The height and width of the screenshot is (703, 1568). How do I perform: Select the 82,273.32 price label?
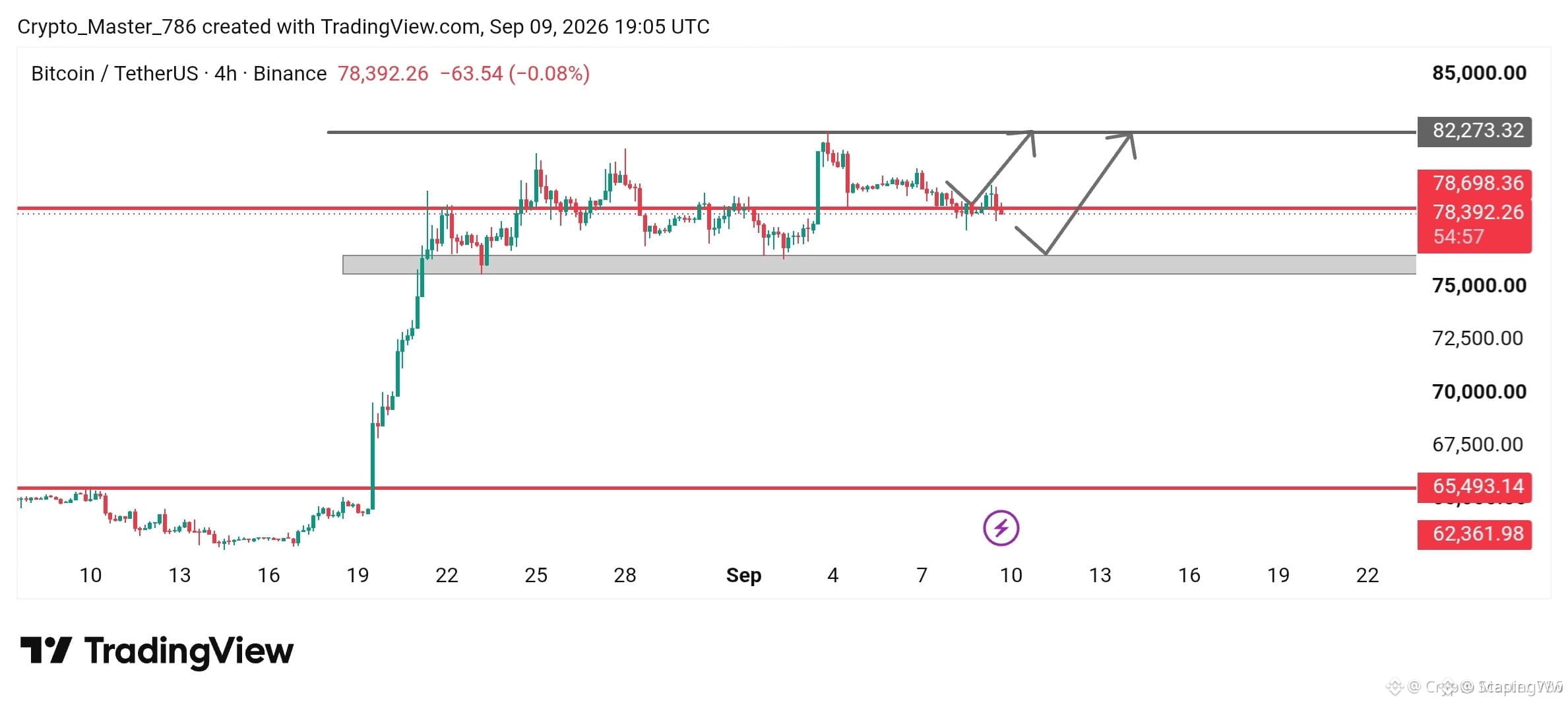point(1474,131)
